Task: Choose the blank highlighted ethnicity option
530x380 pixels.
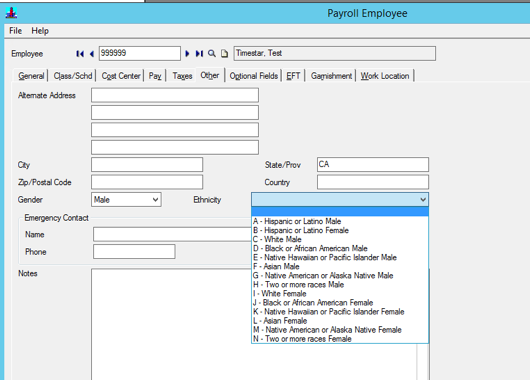Action: 340,212
